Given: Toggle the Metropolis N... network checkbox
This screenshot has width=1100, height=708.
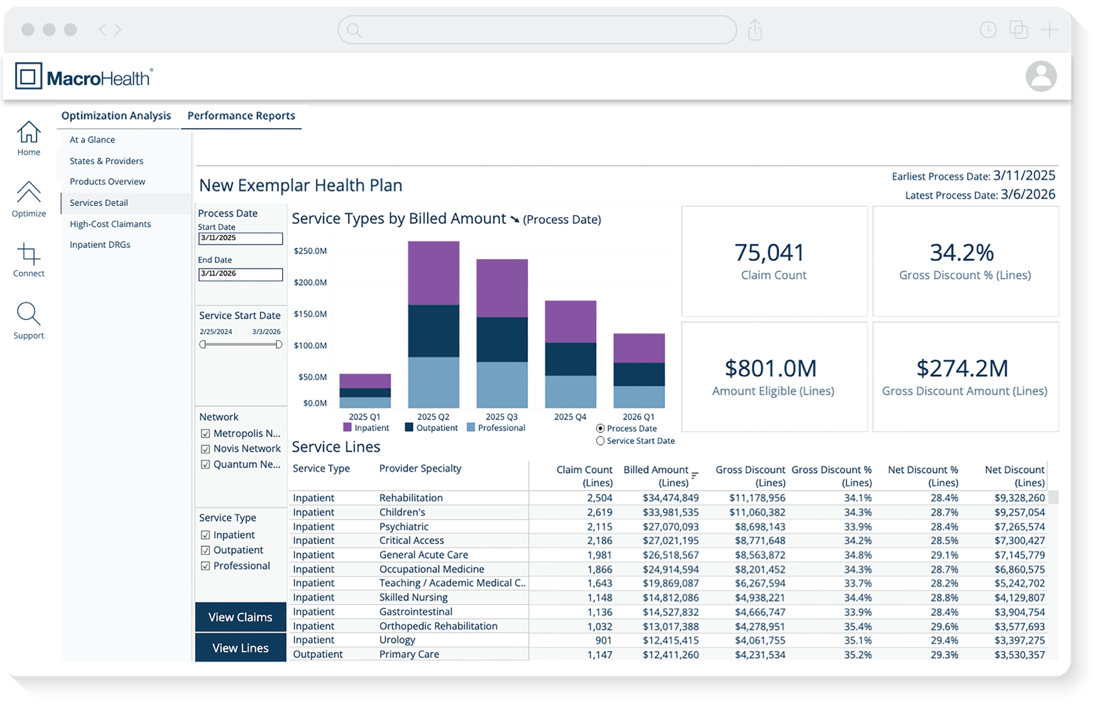Looking at the screenshot, I should pos(206,434).
